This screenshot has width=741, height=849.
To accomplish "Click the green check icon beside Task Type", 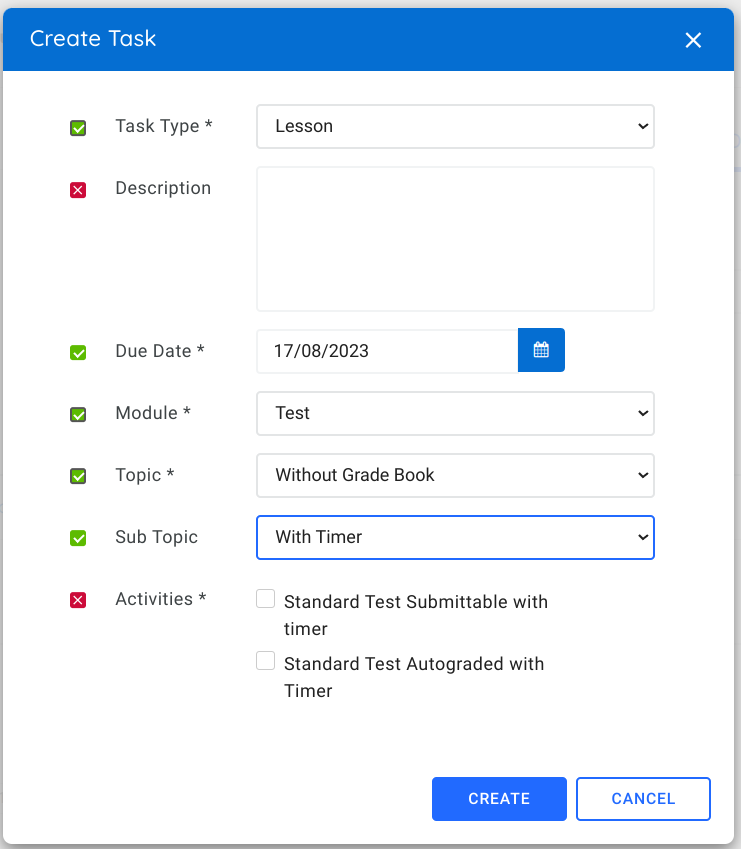I will [77, 128].
